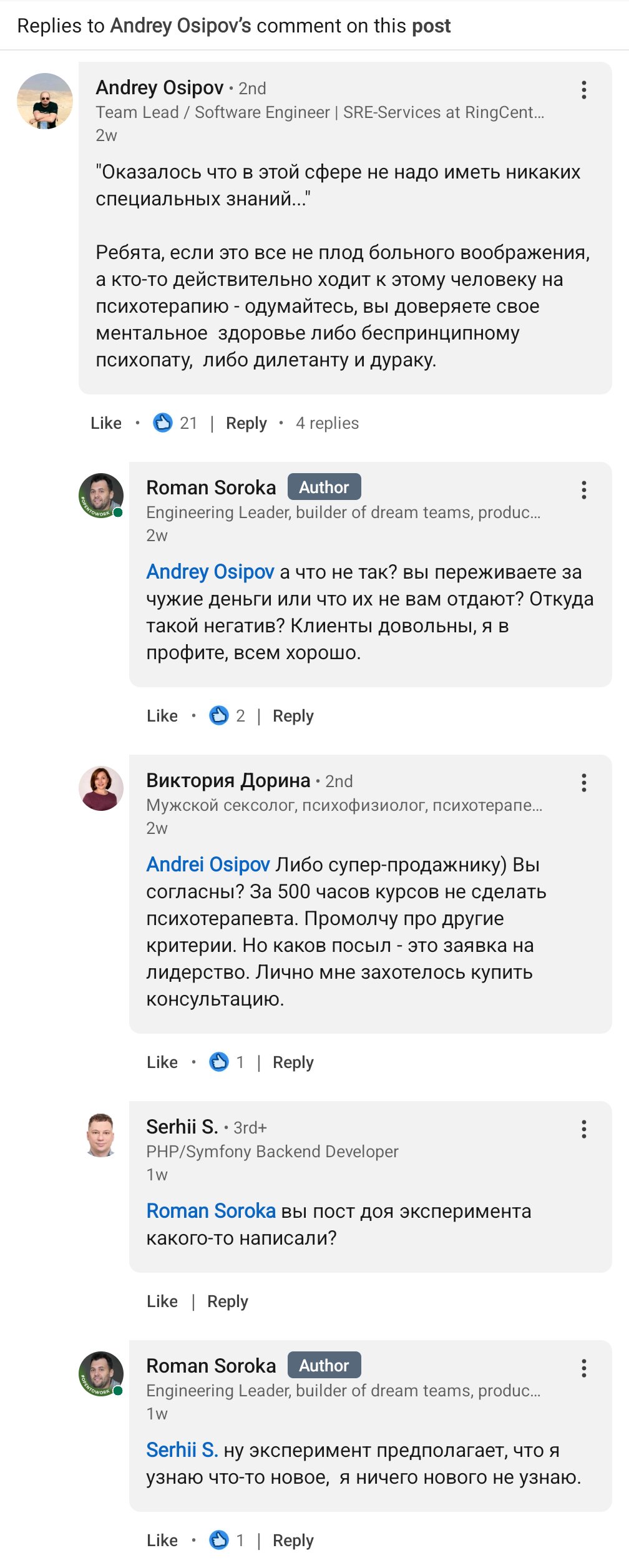Open more options for Виктория Дорина's comment
The image size is (629, 1568).
(583, 783)
